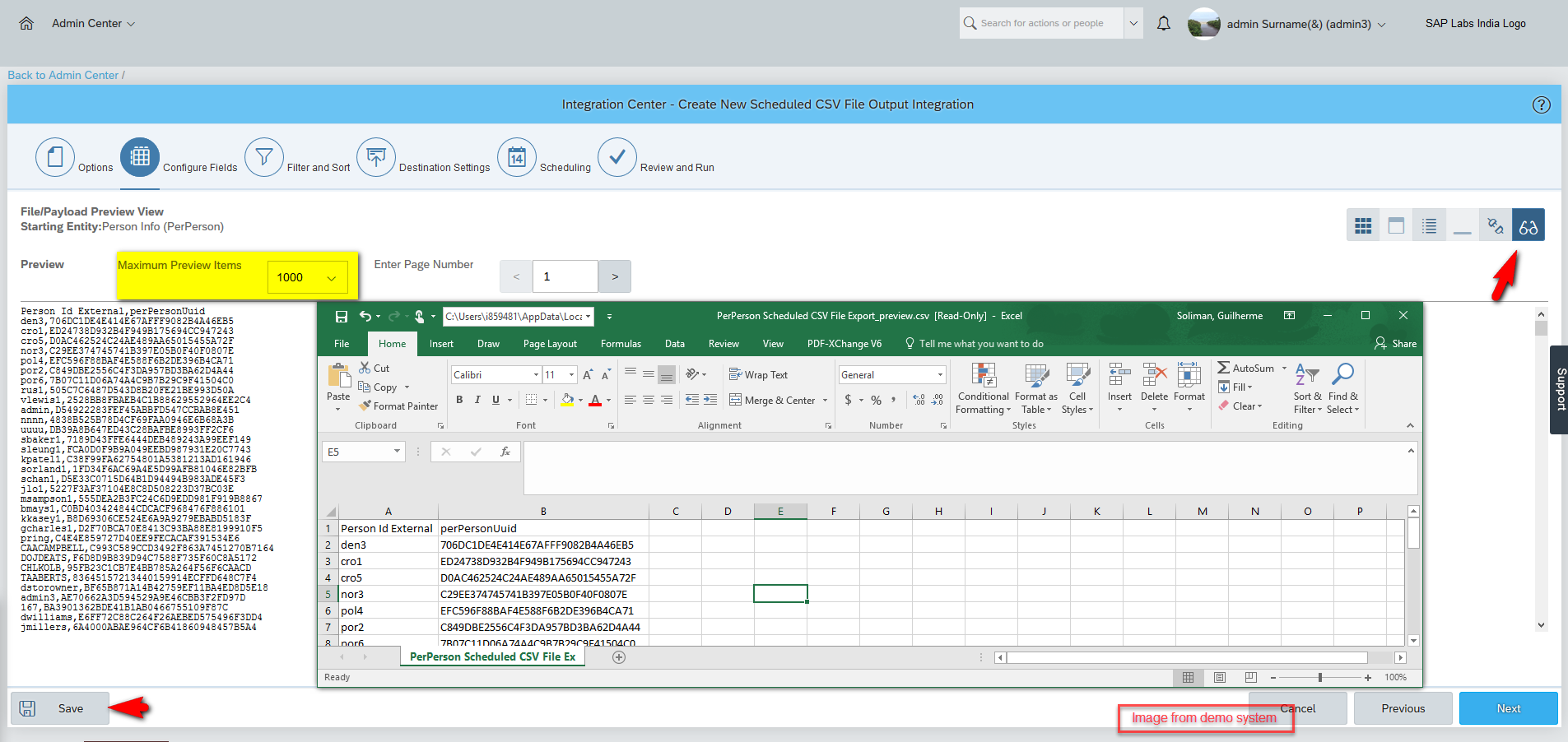Switch to the list view icon
This screenshot has width=1568, height=742.
tap(1429, 225)
